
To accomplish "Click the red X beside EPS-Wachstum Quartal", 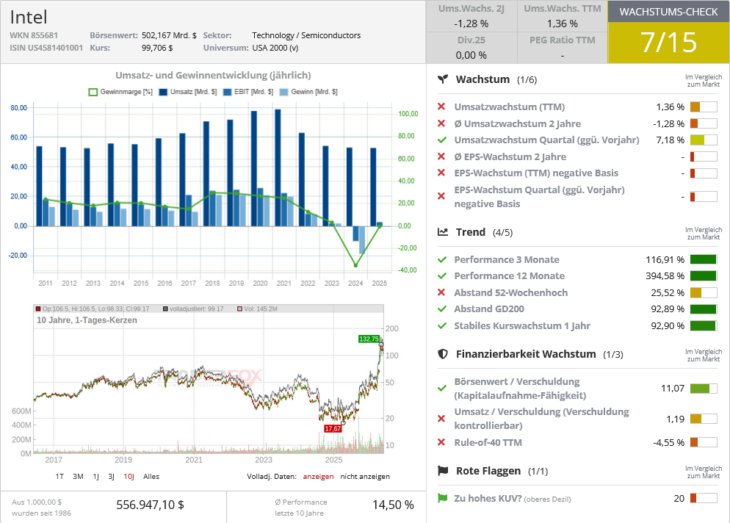I will pyautogui.click(x=441, y=197).
